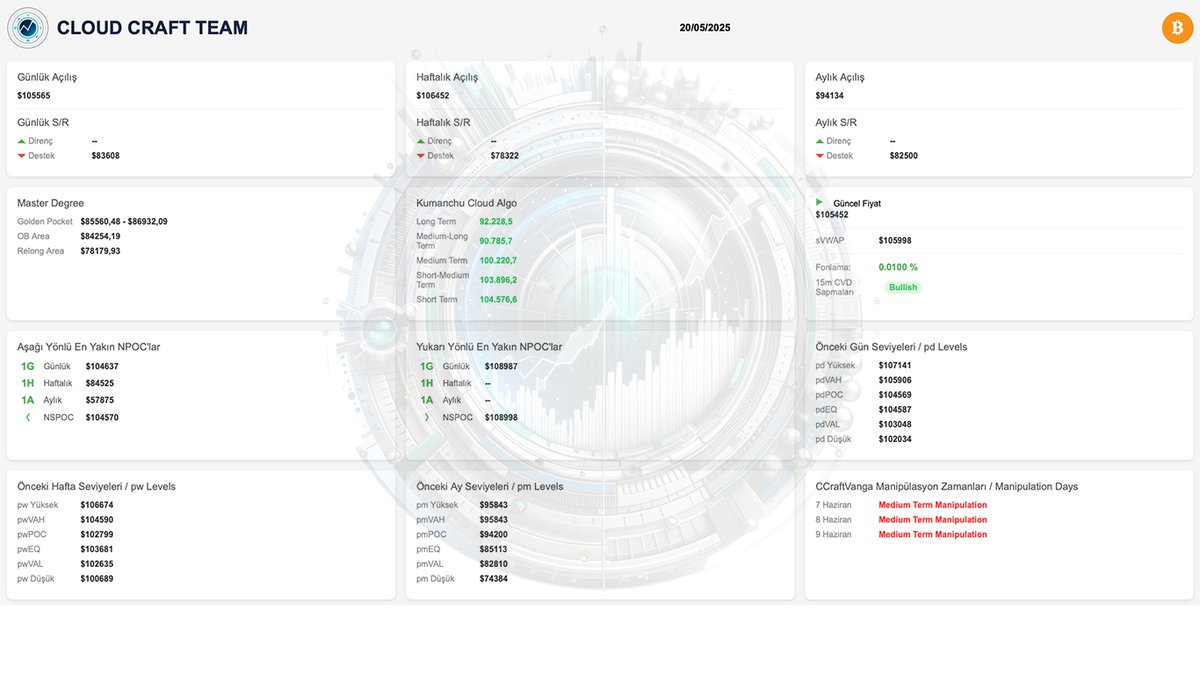Image resolution: width=1200 pixels, height=675 pixels.
Task: Click 1A icon in Aşağı Yönlü NPOC panel
Action: (28, 400)
